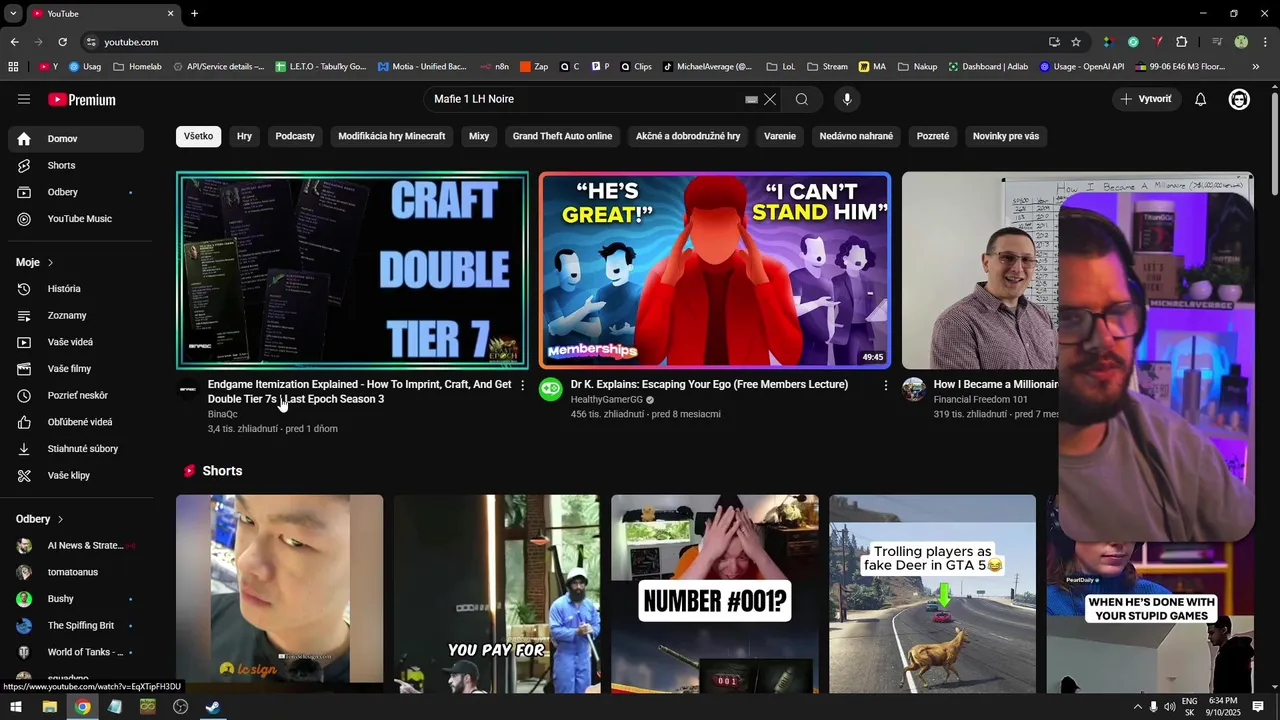Expand the Odbery subscriptions header chevron
This screenshot has height=720, width=1280.
(x=60, y=519)
